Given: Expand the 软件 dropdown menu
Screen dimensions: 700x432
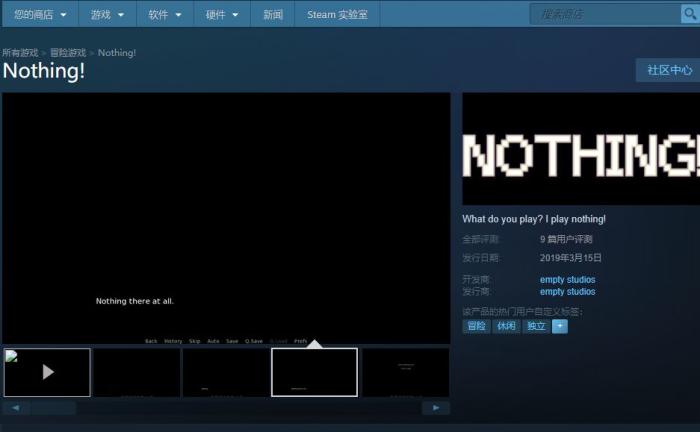Looking at the screenshot, I should coord(165,15).
